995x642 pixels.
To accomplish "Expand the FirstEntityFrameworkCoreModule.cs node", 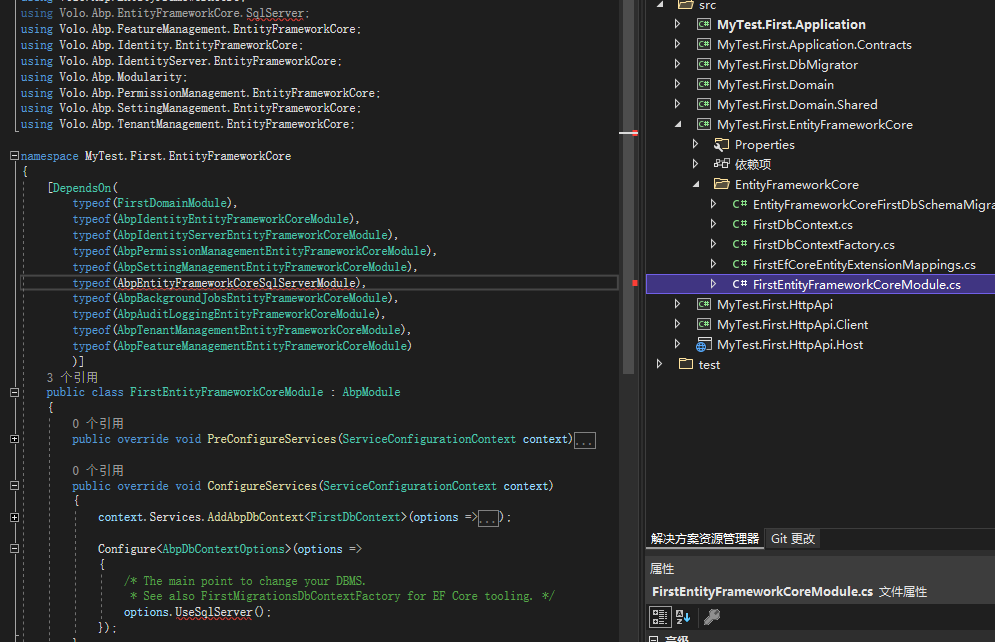I will pyautogui.click(x=713, y=284).
